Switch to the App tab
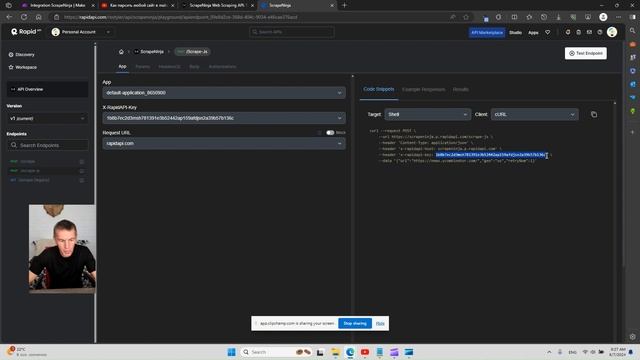Image resolution: width=640 pixels, height=360 pixels. 122,67
